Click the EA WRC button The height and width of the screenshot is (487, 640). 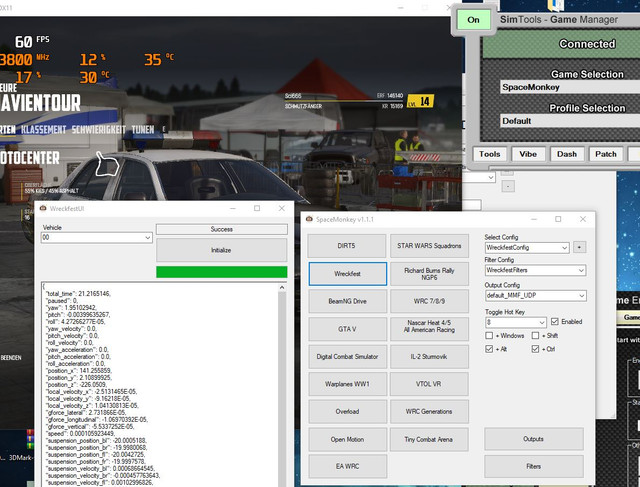pos(347,466)
